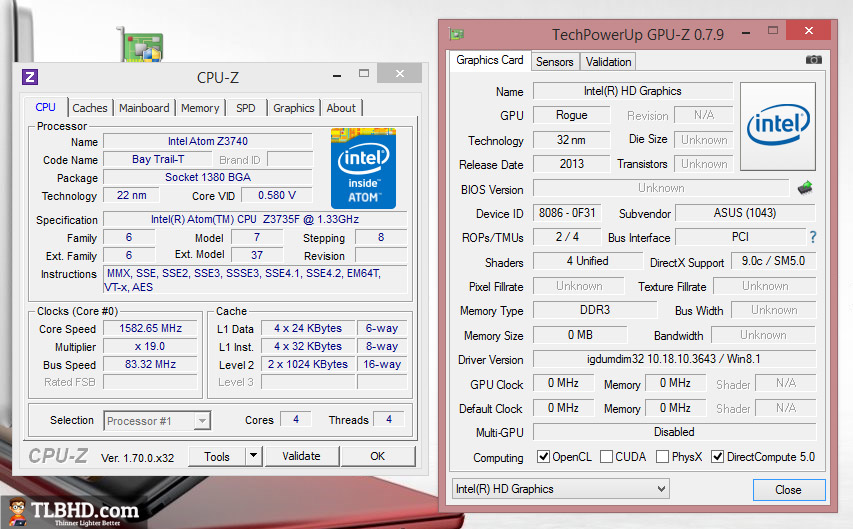Open the desktop network card shortcut icon

point(142,46)
